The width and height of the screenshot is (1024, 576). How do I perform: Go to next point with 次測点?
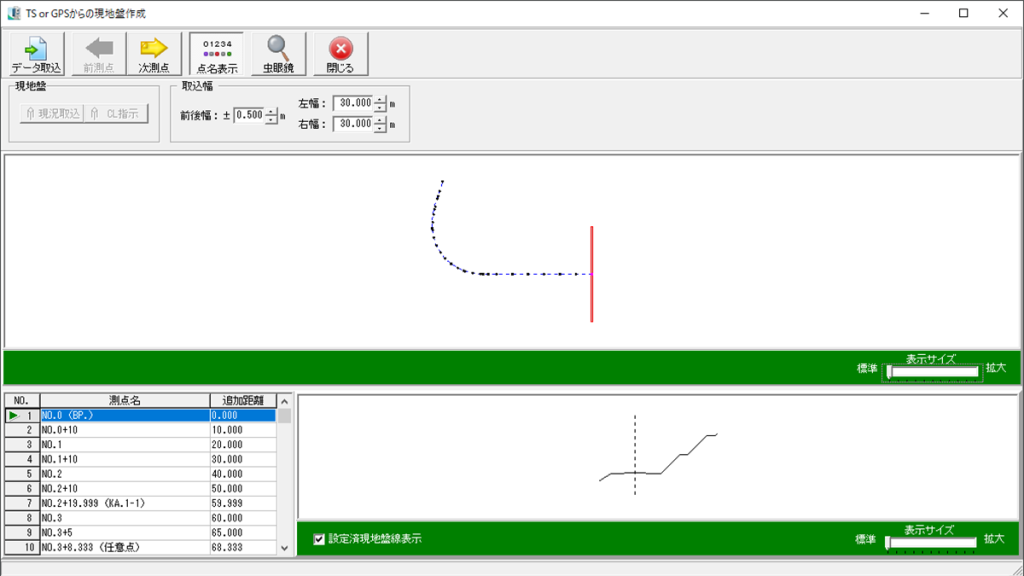pyautogui.click(x=153, y=54)
